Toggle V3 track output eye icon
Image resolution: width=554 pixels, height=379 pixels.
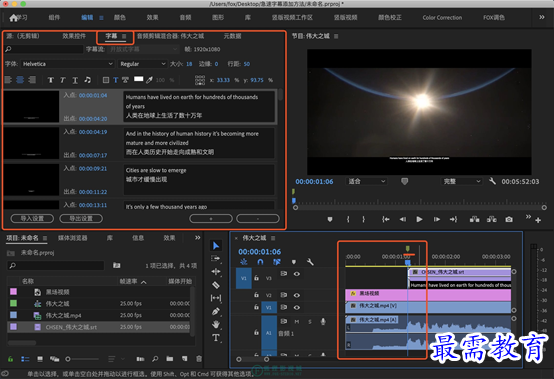click(x=297, y=274)
